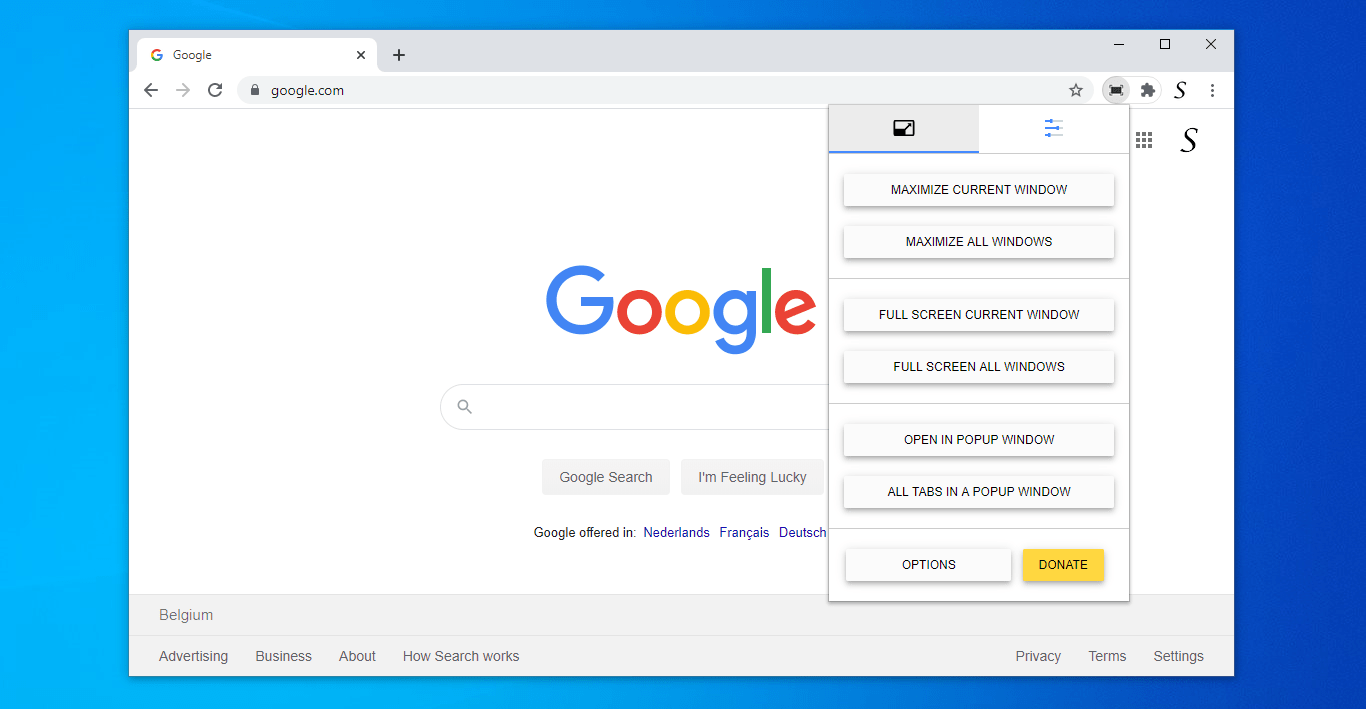
Task: Switch language to Français
Action: (x=744, y=533)
